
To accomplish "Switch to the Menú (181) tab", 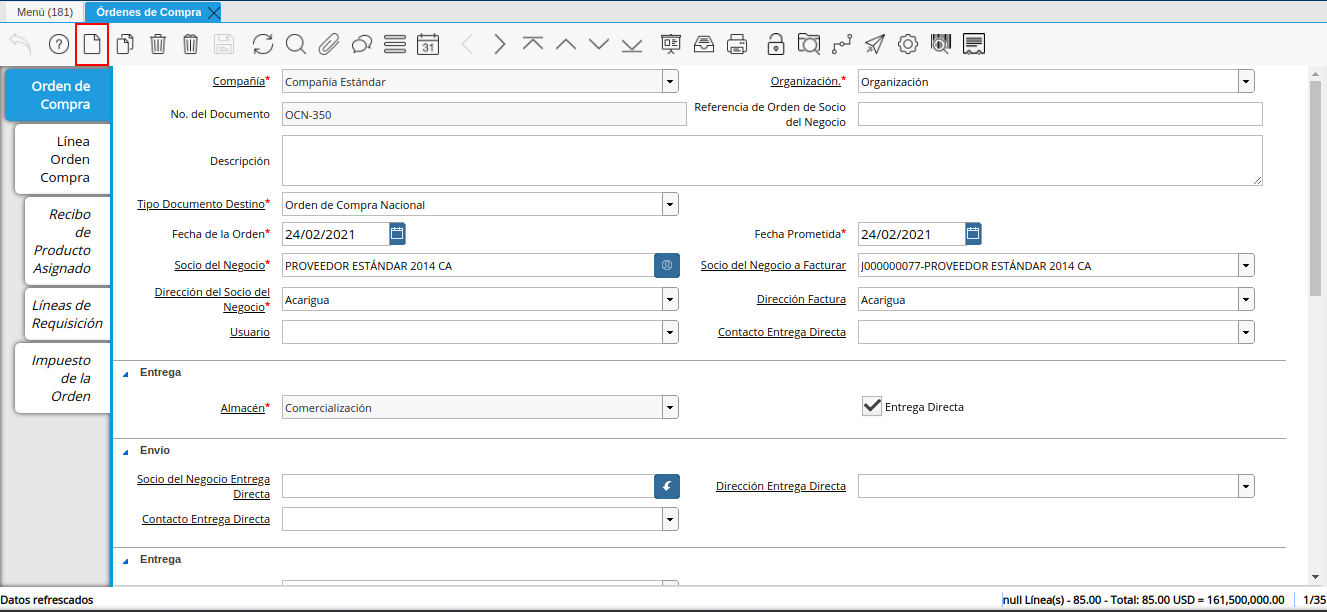I will (x=45, y=12).
